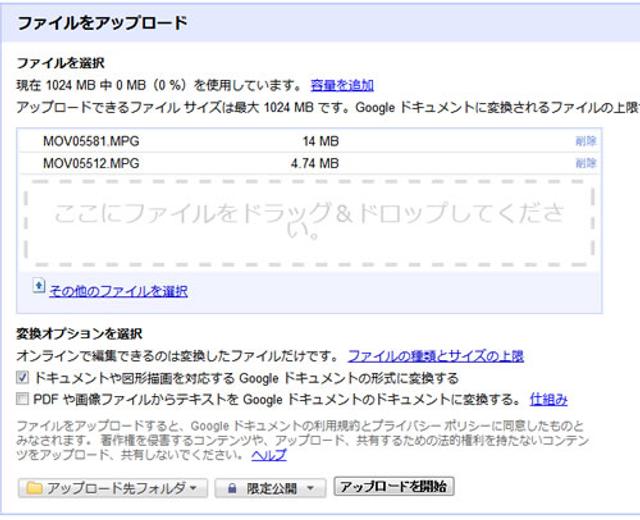Click その他のファイルを選択 link
This screenshot has height=520, width=640.
click(x=118, y=291)
